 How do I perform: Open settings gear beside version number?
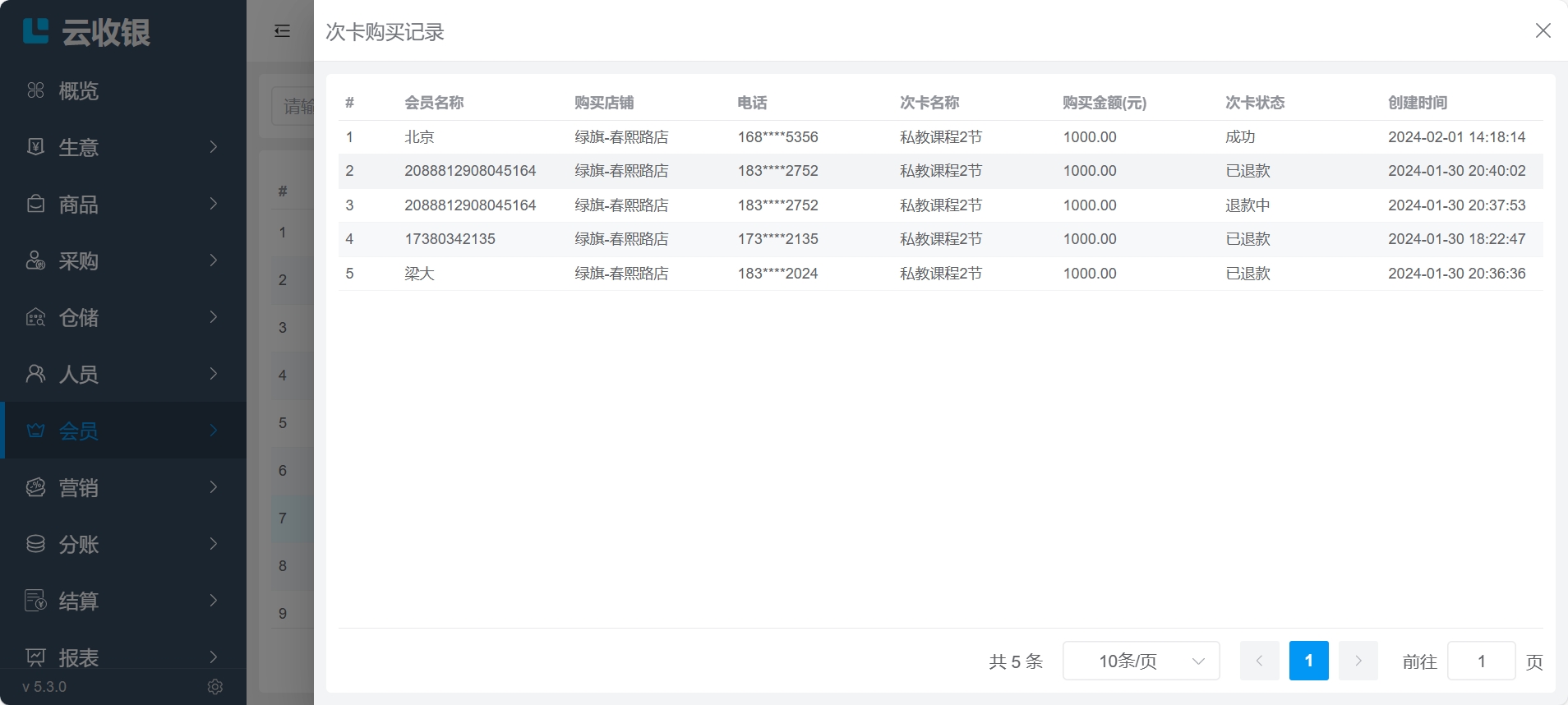tap(215, 687)
